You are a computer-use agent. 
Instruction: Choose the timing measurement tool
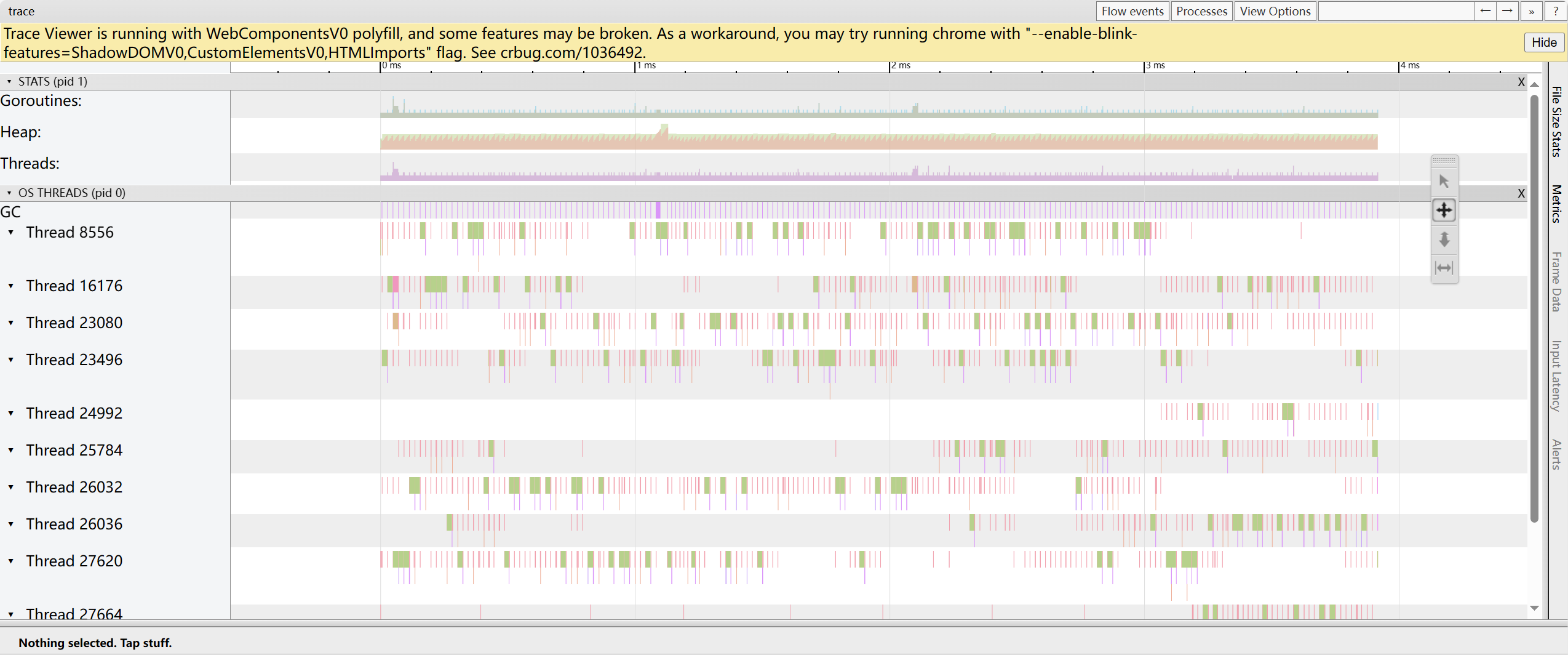(1444, 268)
